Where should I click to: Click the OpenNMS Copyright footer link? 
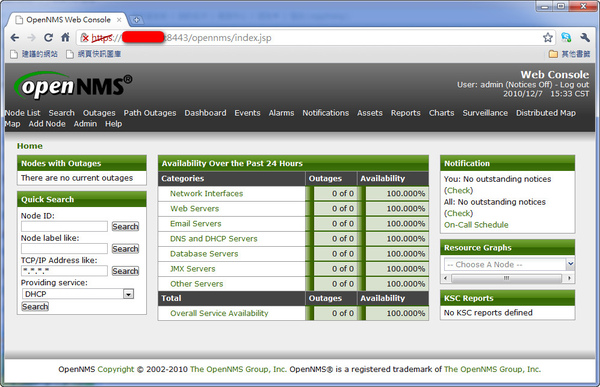coord(116,369)
